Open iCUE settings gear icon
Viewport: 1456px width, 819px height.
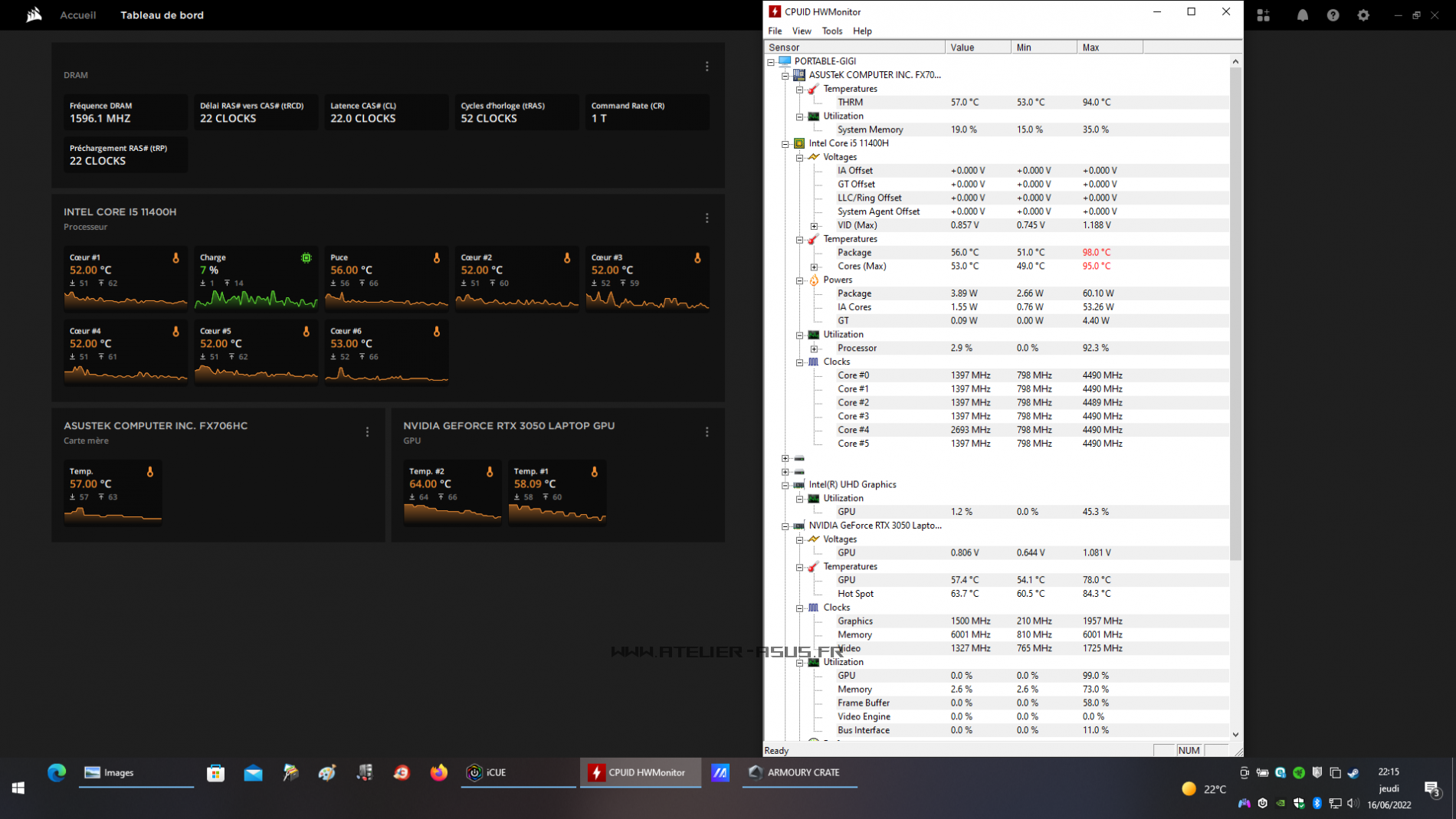pyautogui.click(x=1363, y=15)
